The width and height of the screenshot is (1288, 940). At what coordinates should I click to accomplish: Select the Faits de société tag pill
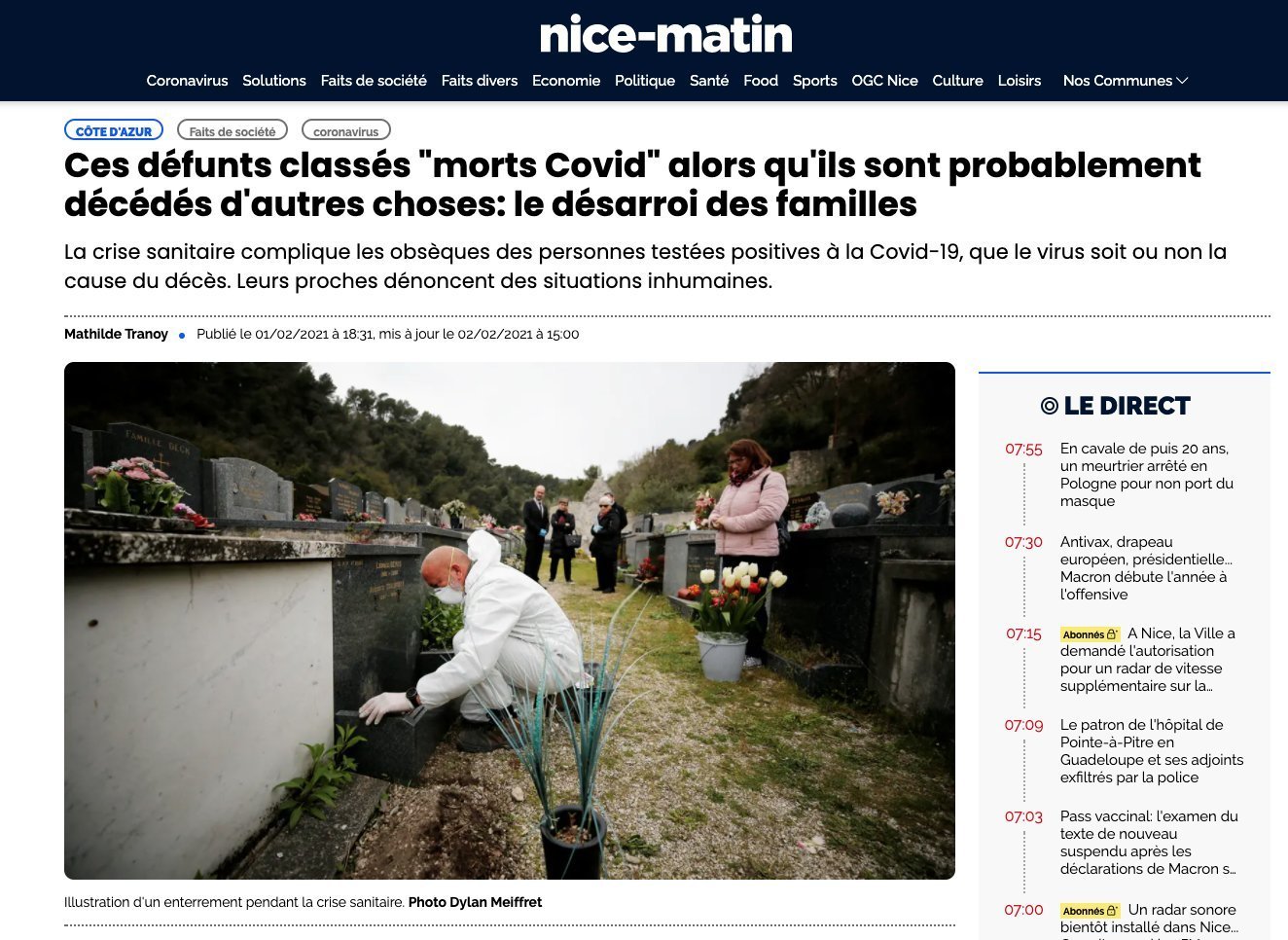point(233,130)
